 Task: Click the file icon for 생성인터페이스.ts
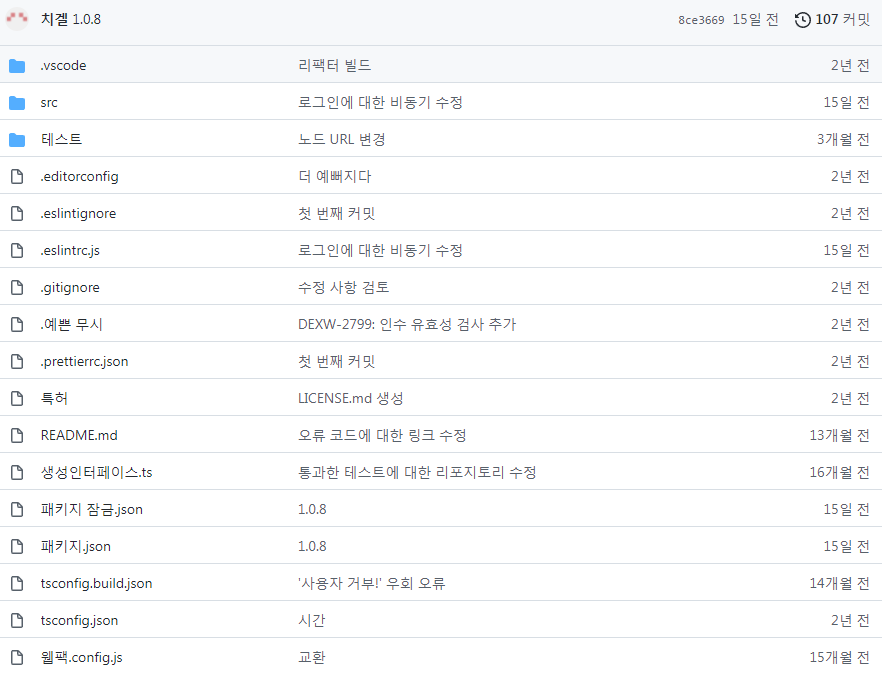17,473
